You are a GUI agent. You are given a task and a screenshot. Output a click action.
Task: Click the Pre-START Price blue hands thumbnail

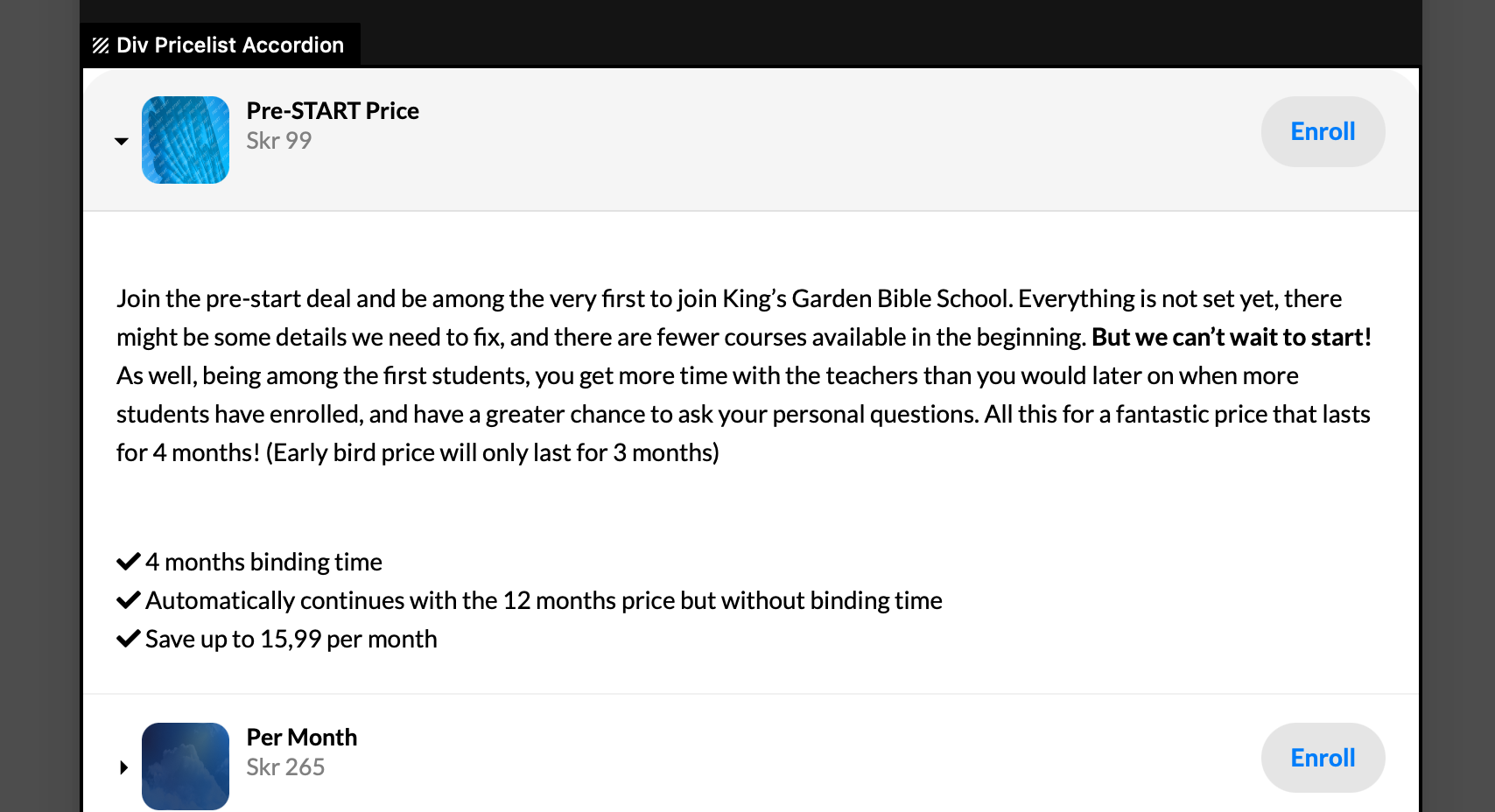point(186,140)
